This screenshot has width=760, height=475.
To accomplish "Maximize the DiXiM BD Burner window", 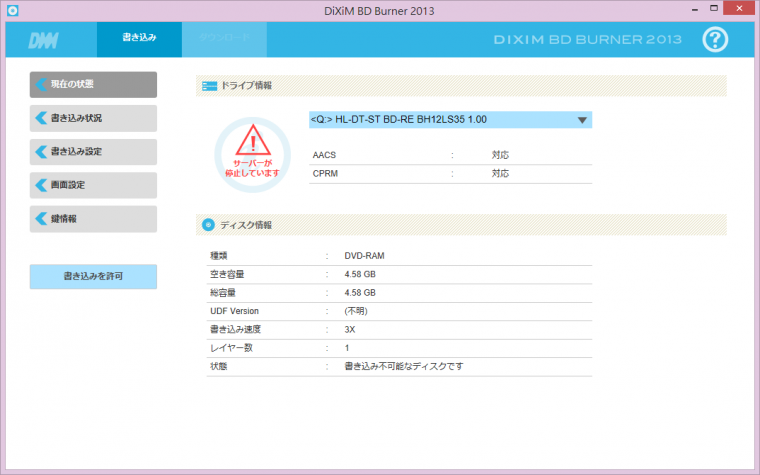I will point(713,8).
